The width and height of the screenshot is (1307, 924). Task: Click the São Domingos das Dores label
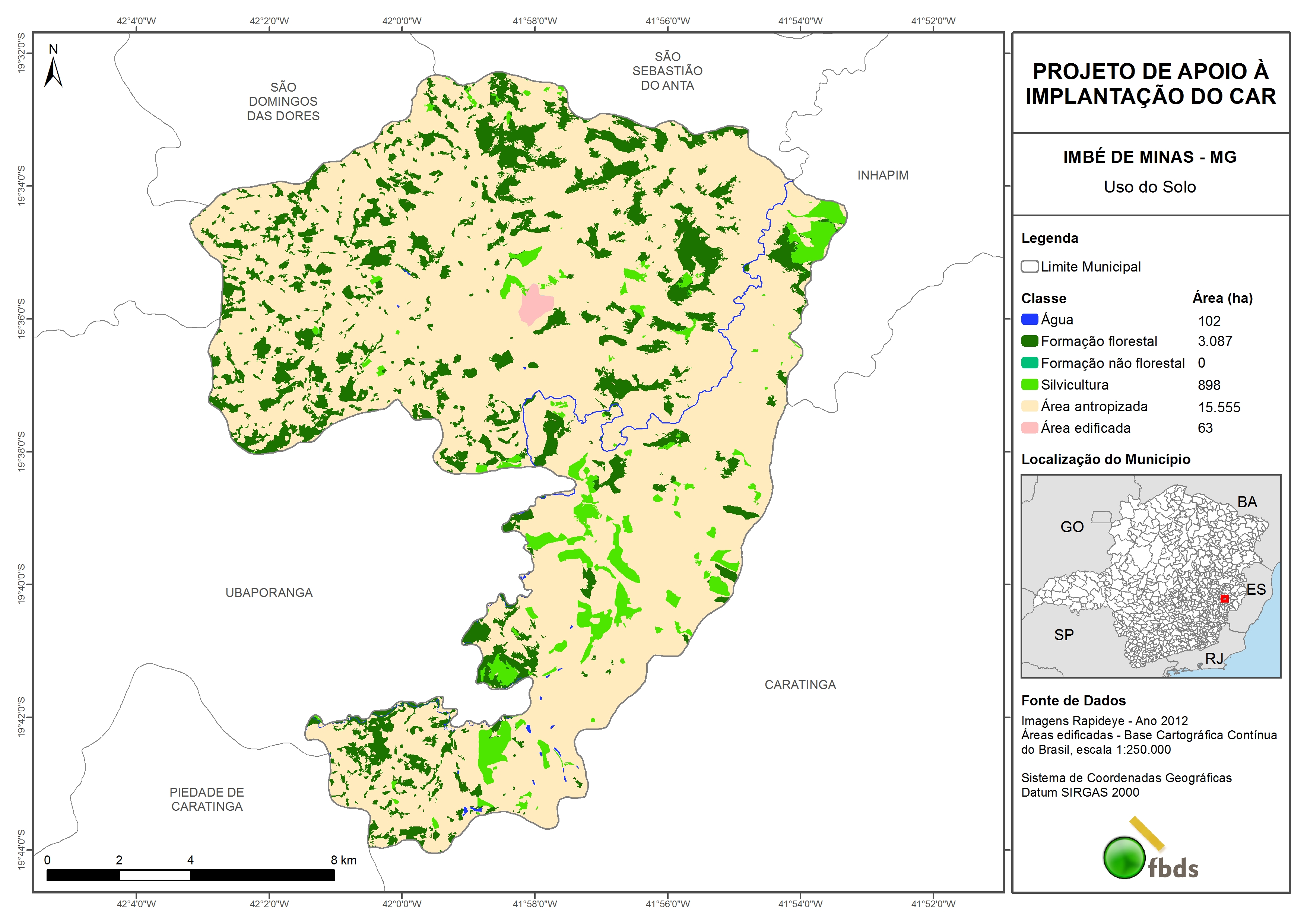(x=283, y=101)
